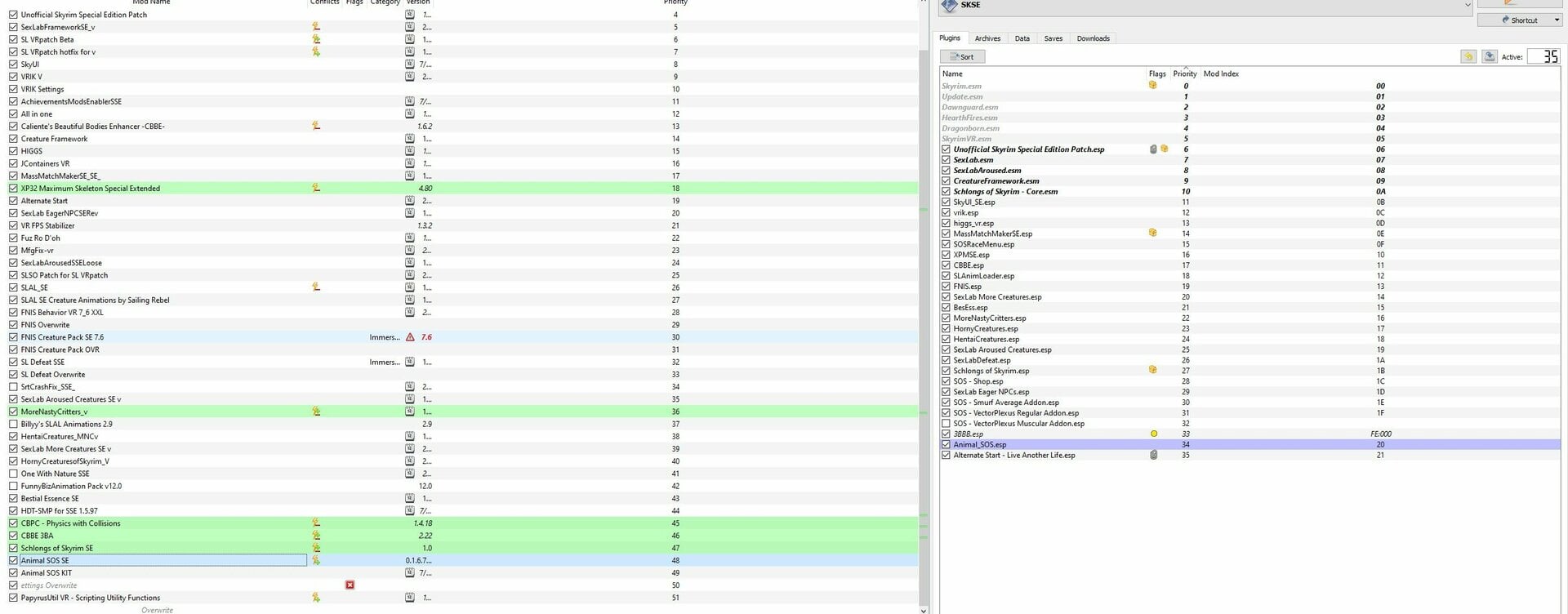This screenshot has width=1568, height=614.
Task: Switch to the Plugins tab
Action: click(950, 38)
